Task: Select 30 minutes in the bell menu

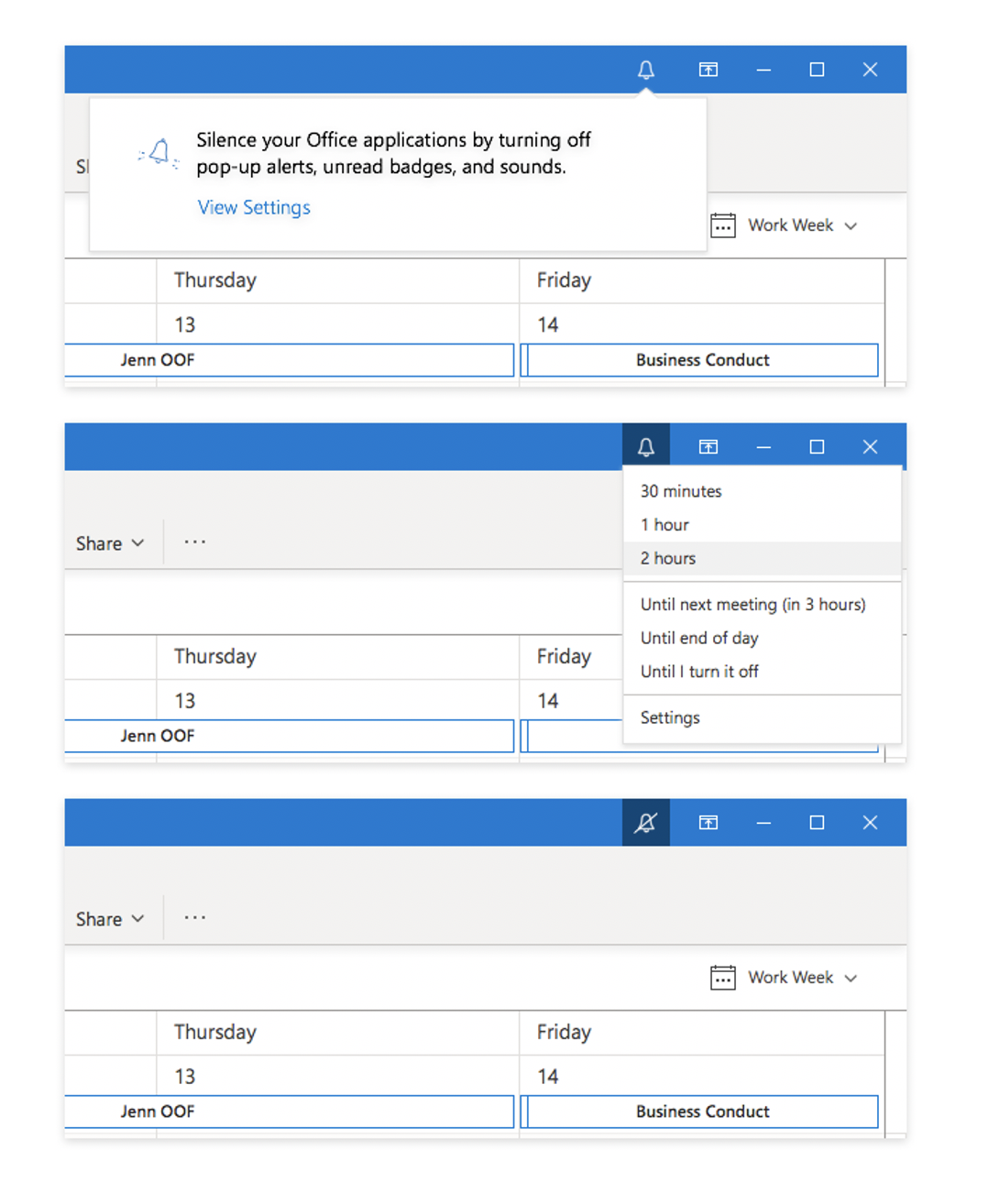Action: [x=681, y=491]
